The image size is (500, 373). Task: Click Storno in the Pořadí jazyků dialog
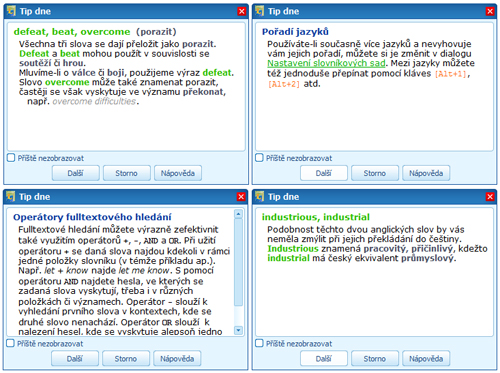click(x=375, y=173)
